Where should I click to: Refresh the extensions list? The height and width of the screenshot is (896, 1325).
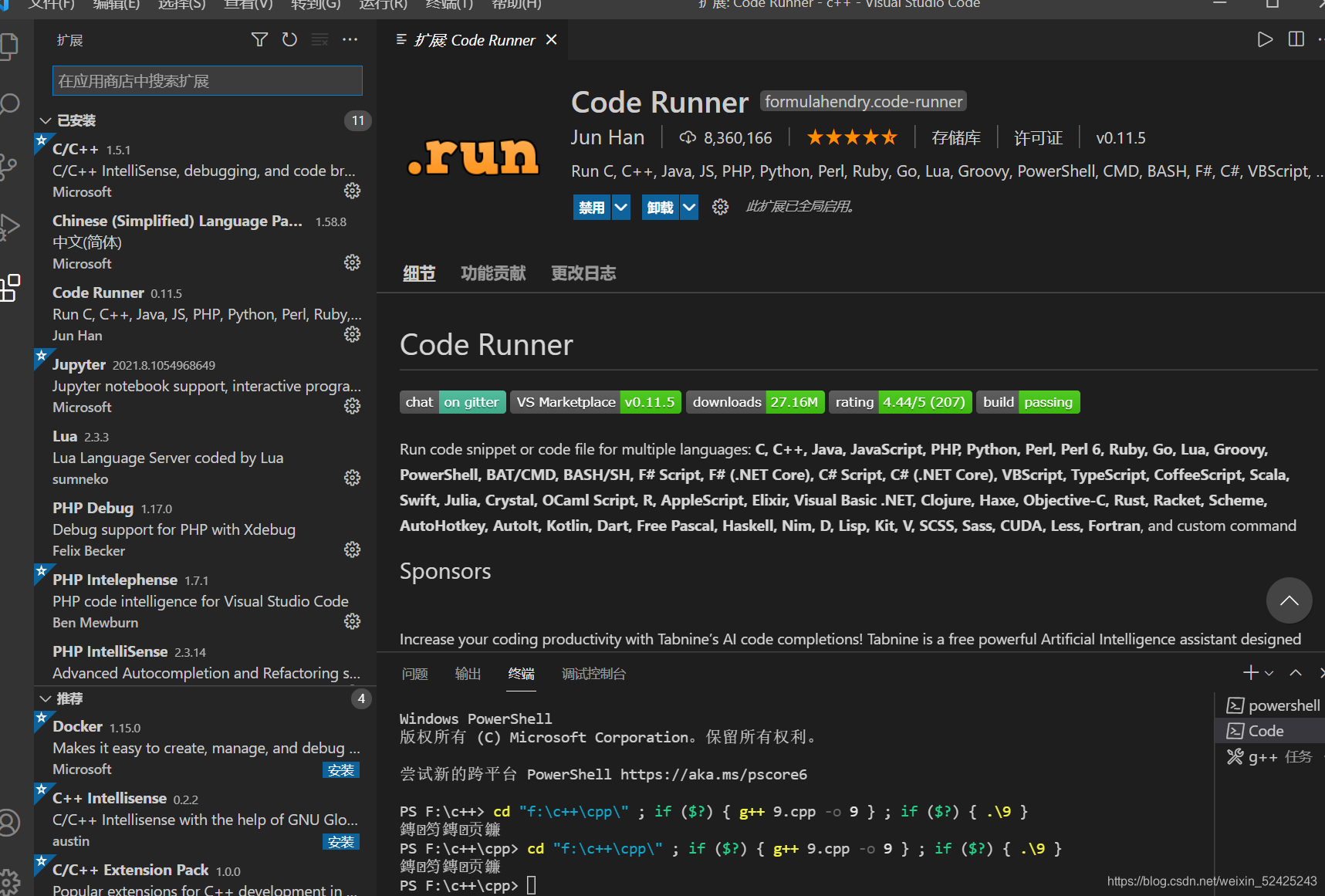tap(289, 39)
